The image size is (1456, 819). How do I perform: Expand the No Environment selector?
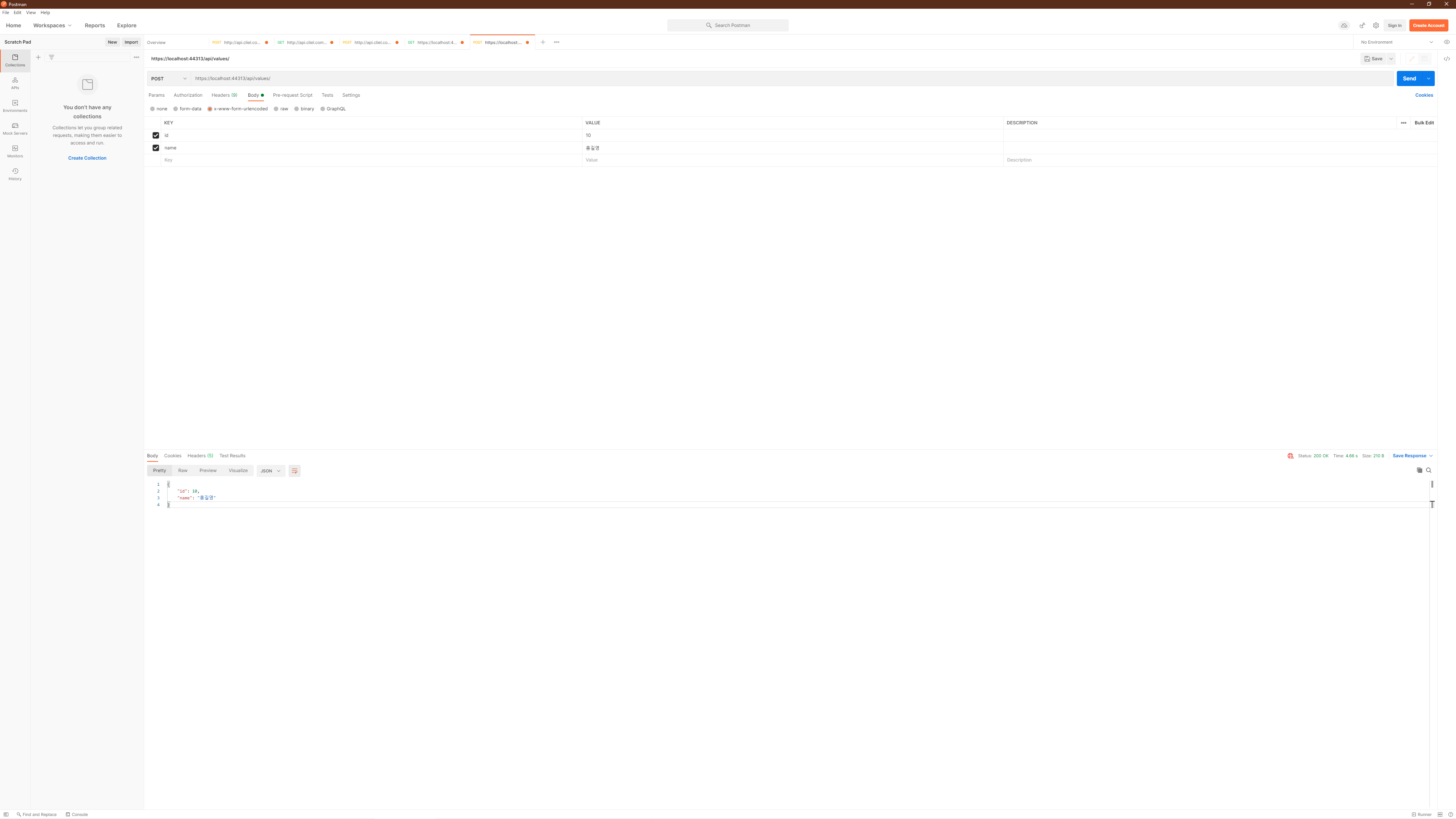(x=1396, y=42)
